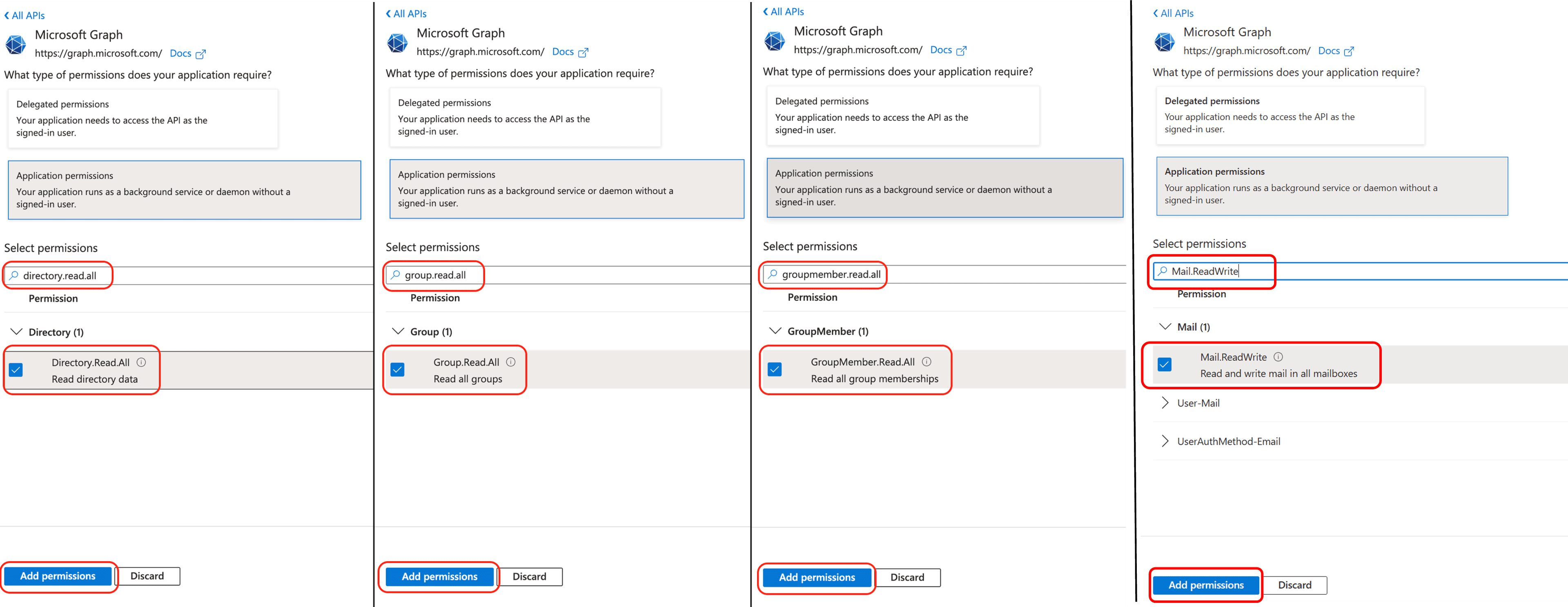Viewport: 1568px width, 607px height.
Task: Collapse the Mail (1) section
Action: pos(1165,326)
